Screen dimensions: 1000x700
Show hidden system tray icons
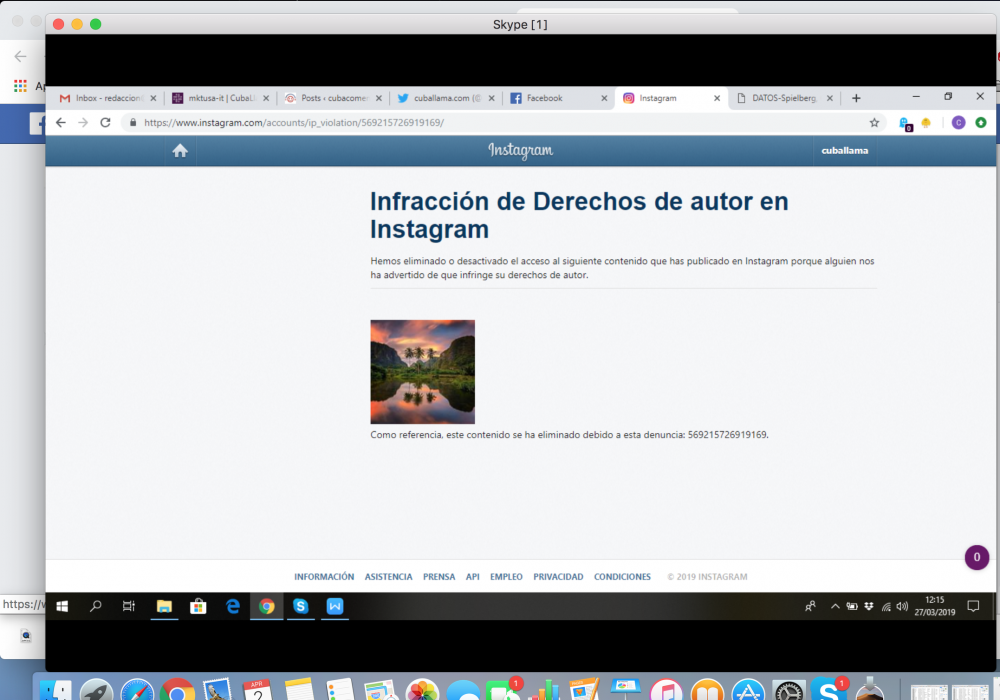tap(835, 606)
